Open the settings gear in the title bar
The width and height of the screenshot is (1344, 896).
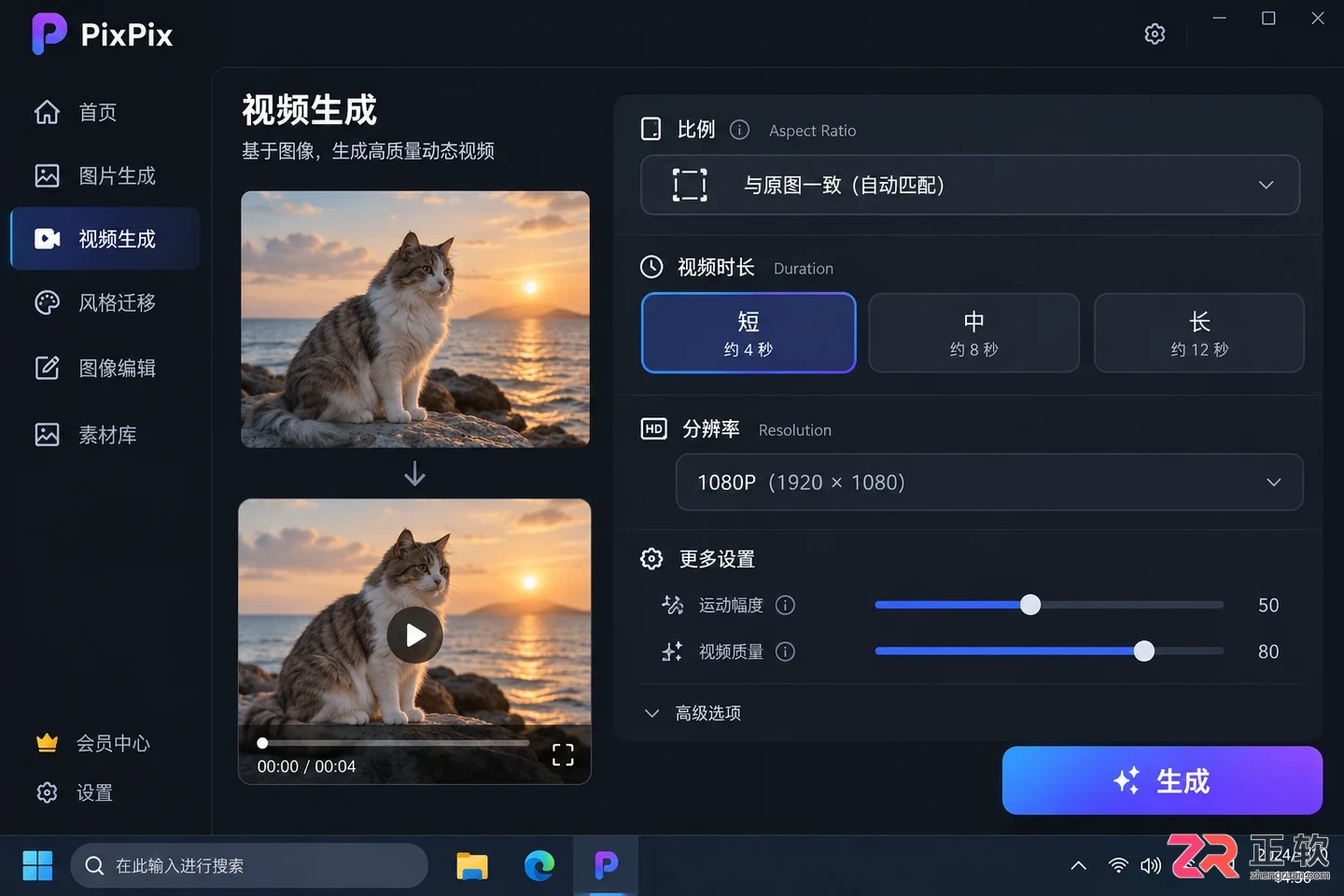click(1155, 34)
